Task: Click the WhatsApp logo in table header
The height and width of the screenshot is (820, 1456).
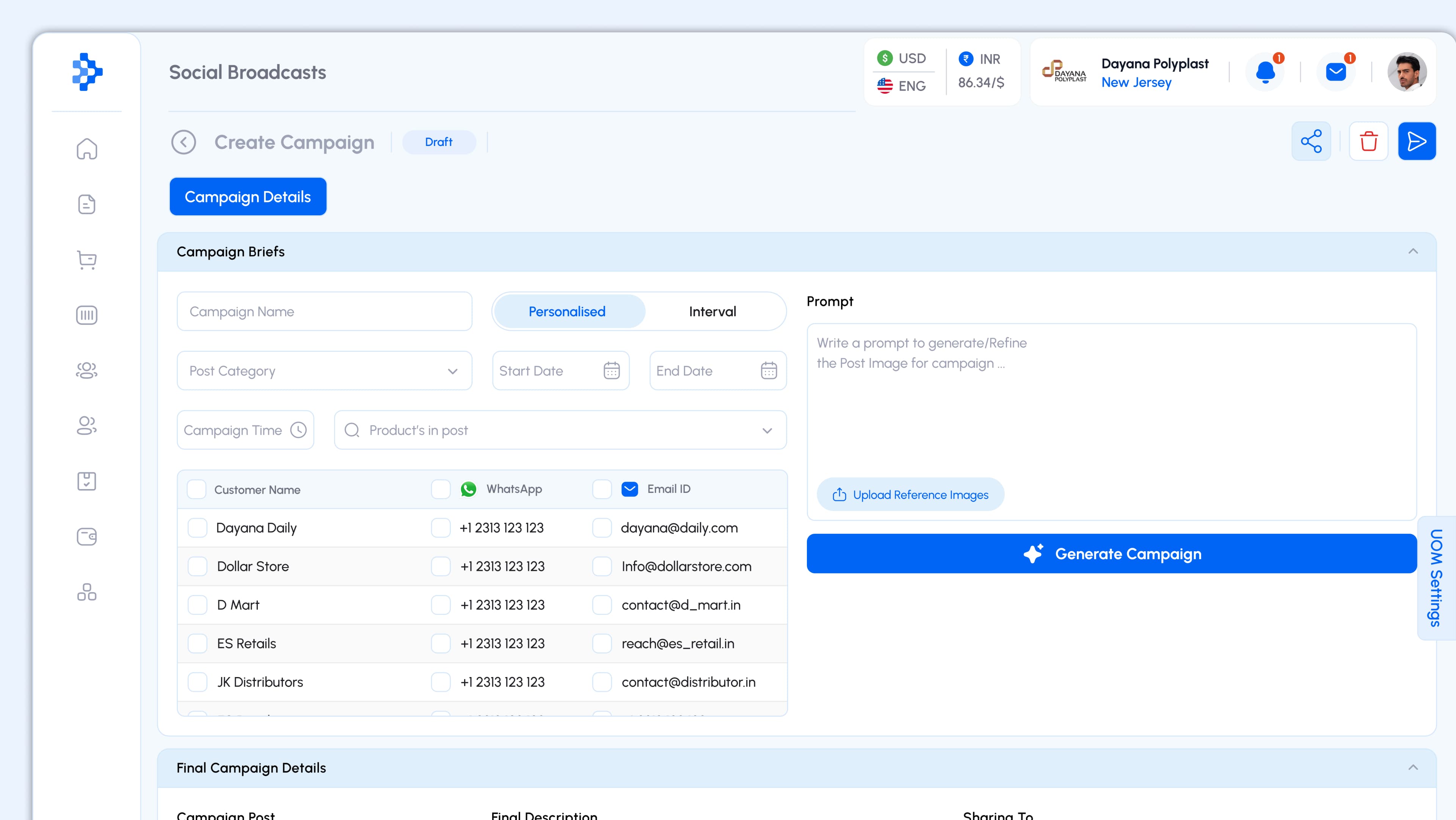Action: pos(468,489)
